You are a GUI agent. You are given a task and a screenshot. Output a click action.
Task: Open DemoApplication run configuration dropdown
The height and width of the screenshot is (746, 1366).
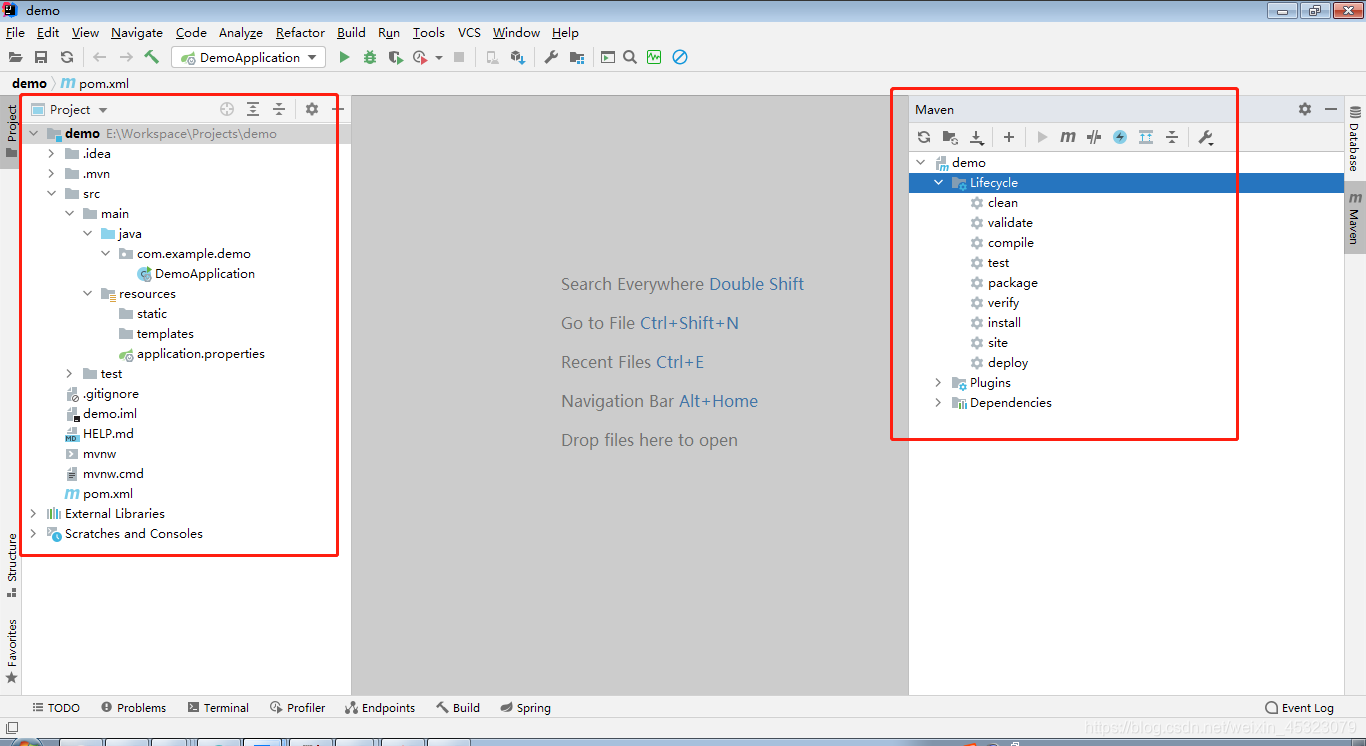249,57
